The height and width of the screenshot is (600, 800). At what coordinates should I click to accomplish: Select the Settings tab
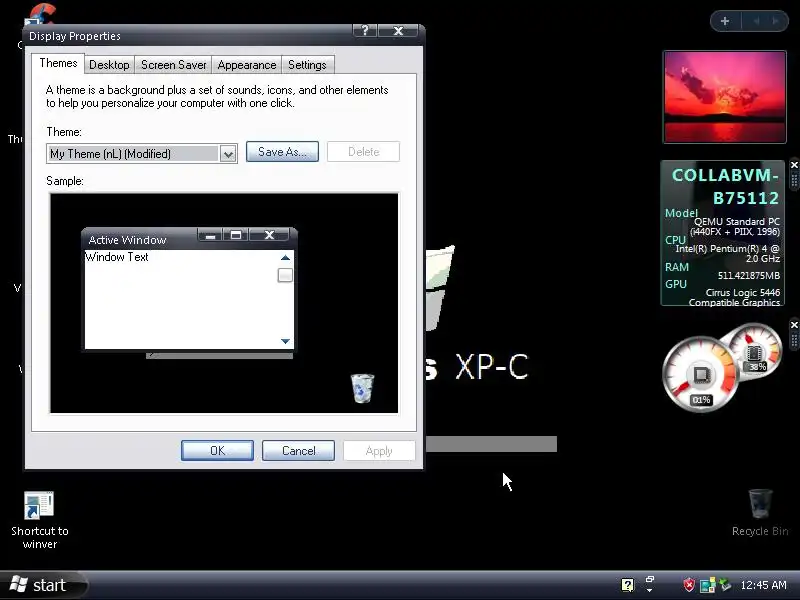(x=307, y=65)
